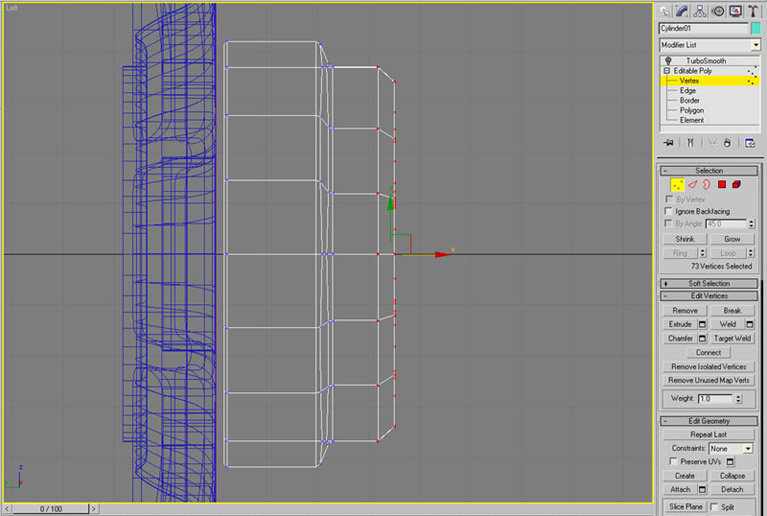Switch to the Motion panel tab
The height and width of the screenshot is (516, 767).
click(x=717, y=11)
